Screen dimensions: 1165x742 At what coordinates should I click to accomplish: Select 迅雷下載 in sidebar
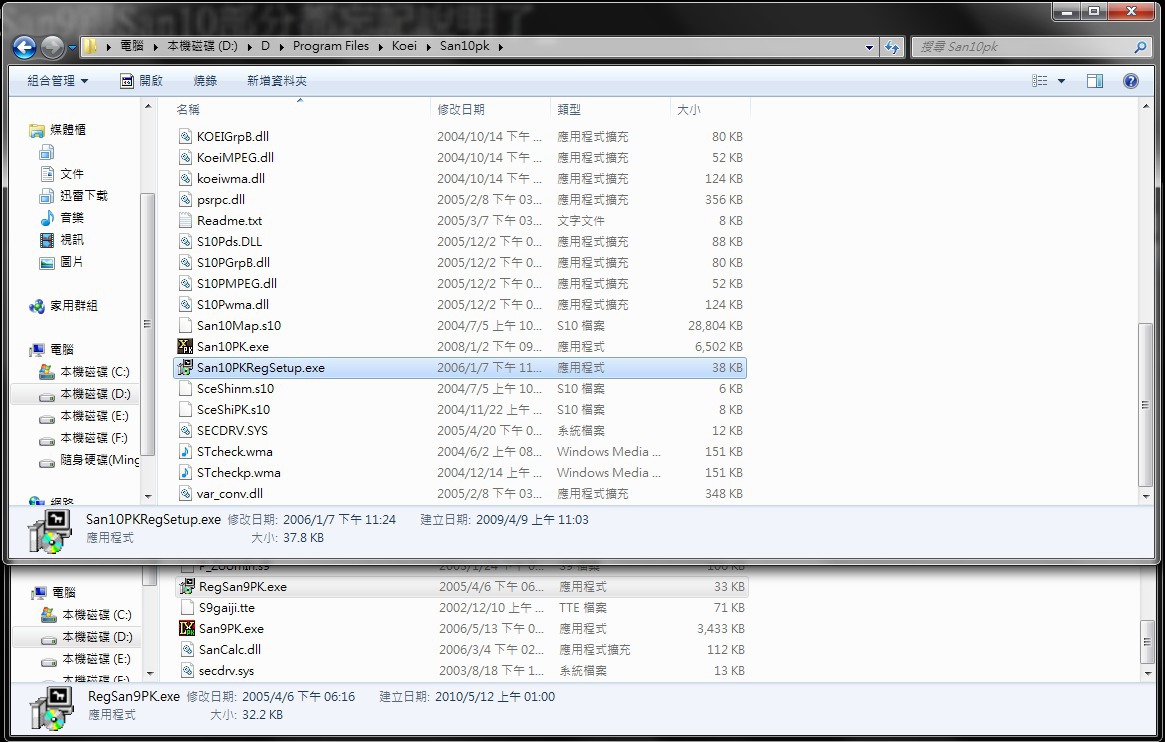(x=74, y=195)
